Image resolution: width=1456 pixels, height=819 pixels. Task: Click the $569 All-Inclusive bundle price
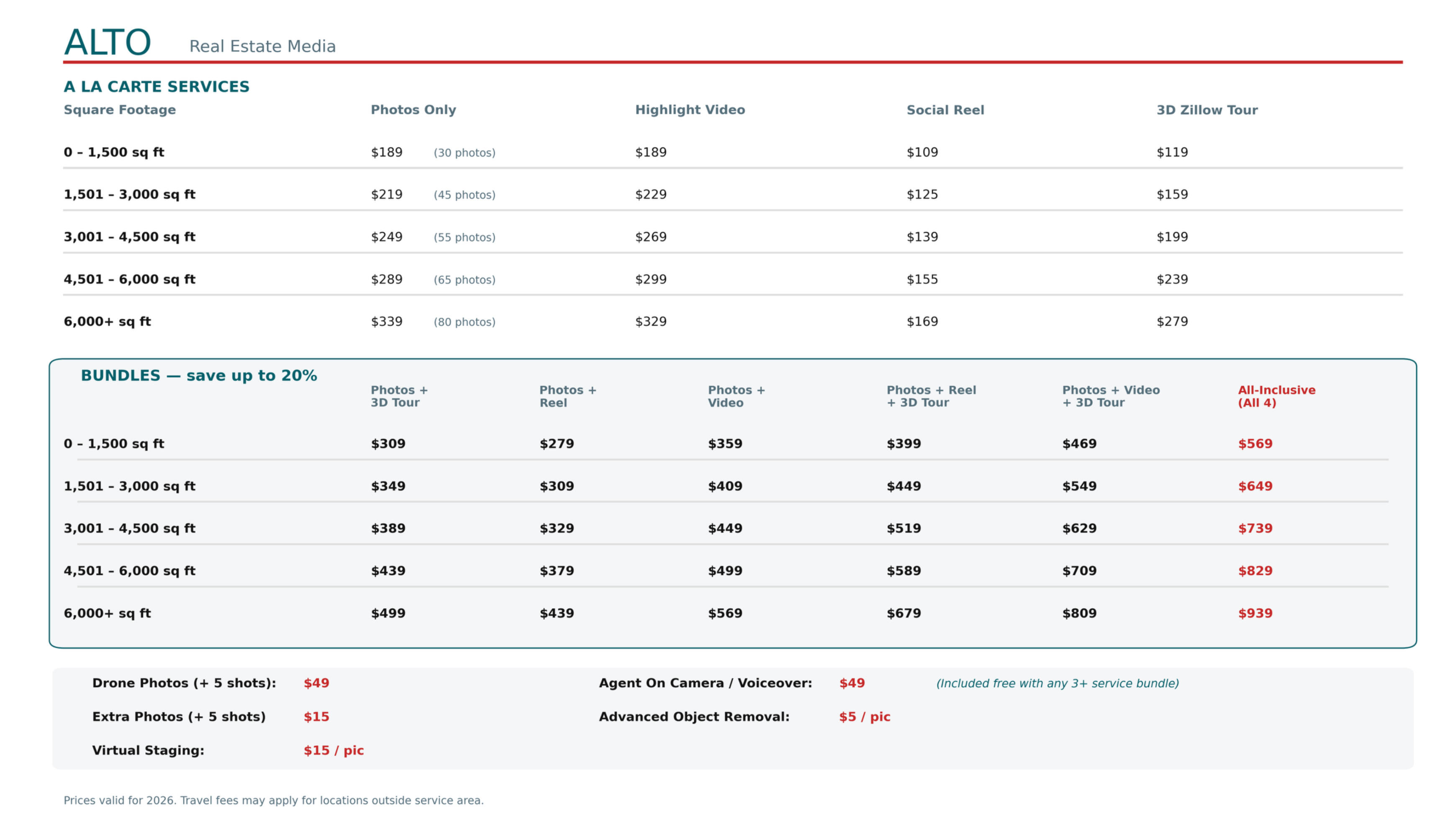tap(1255, 444)
